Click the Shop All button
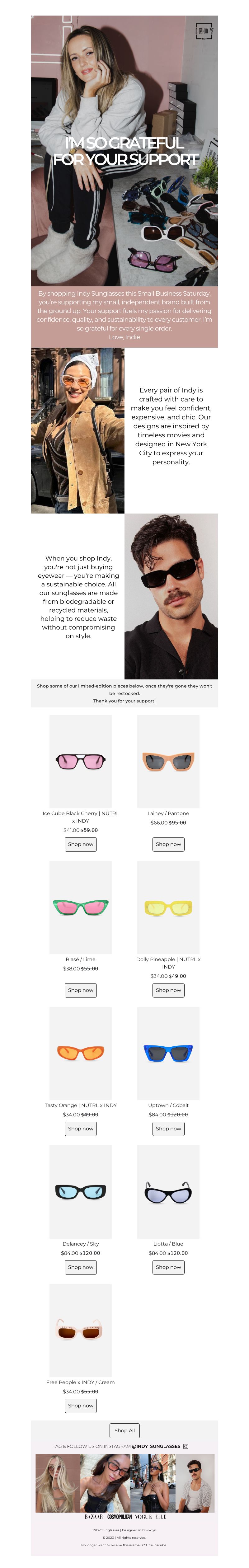 [124, 1430]
